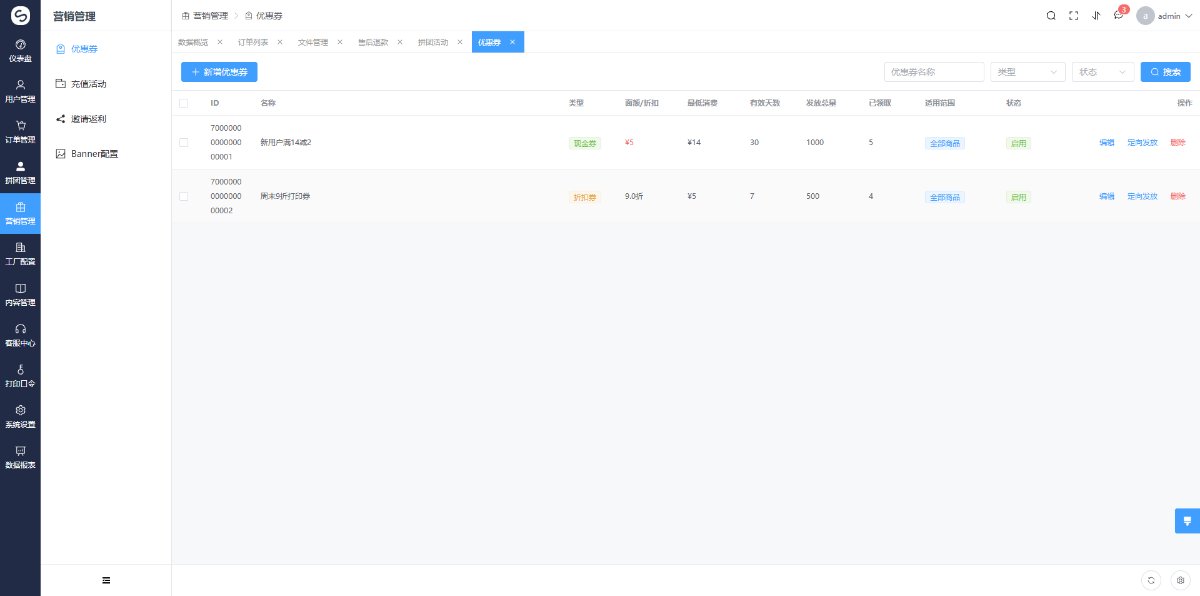Go to 用户管理 in the left rail

20,92
